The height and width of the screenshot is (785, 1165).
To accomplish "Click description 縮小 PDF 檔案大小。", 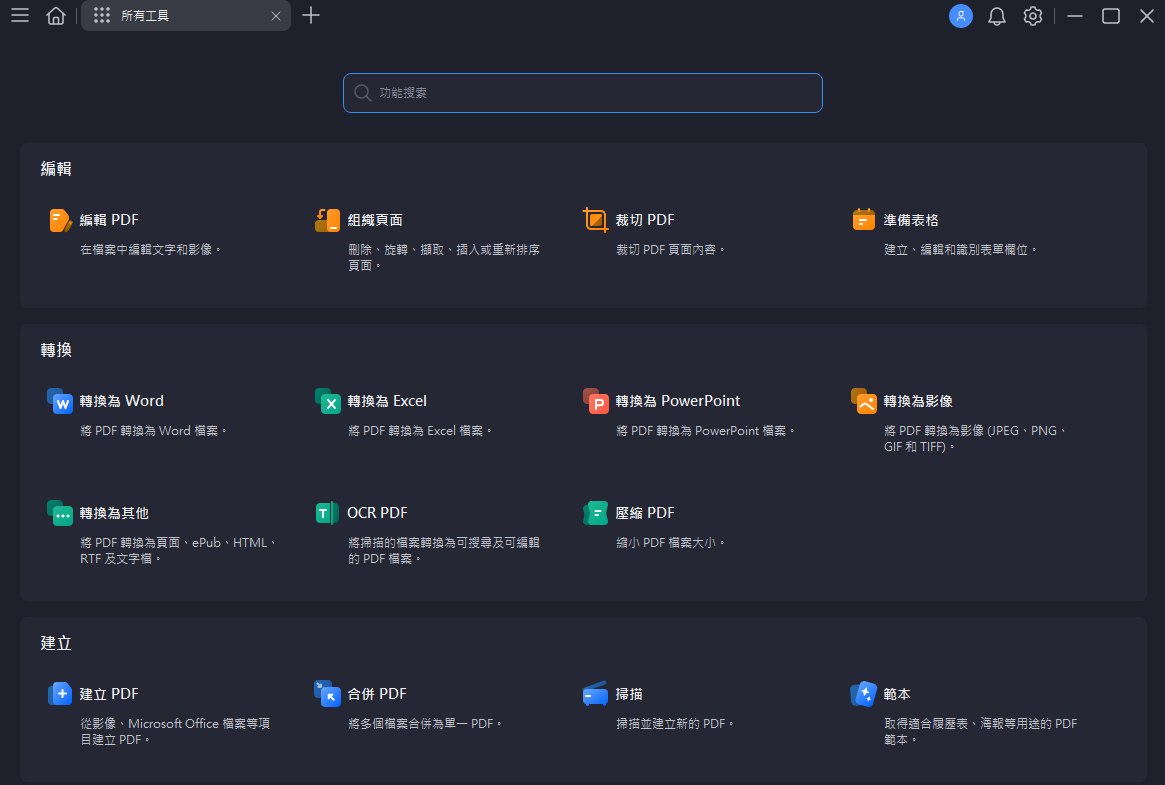I will (x=670, y=543).
